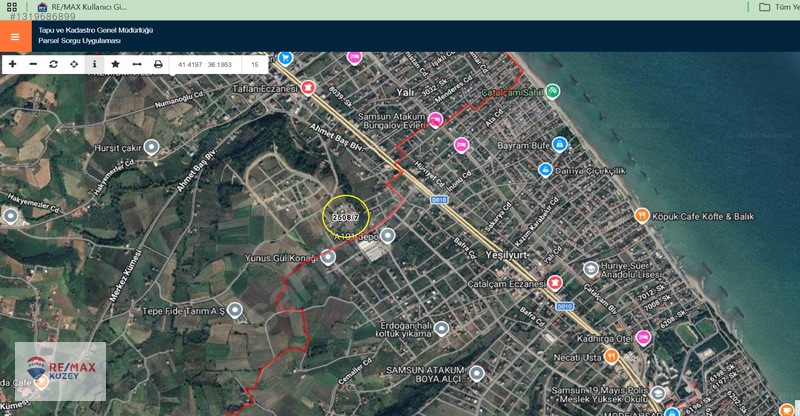Viewport: 800px width, 416px height.
Task: Open RE/MAX Kullanıcı Gi... bookmark
Action: tap(82, 7)
